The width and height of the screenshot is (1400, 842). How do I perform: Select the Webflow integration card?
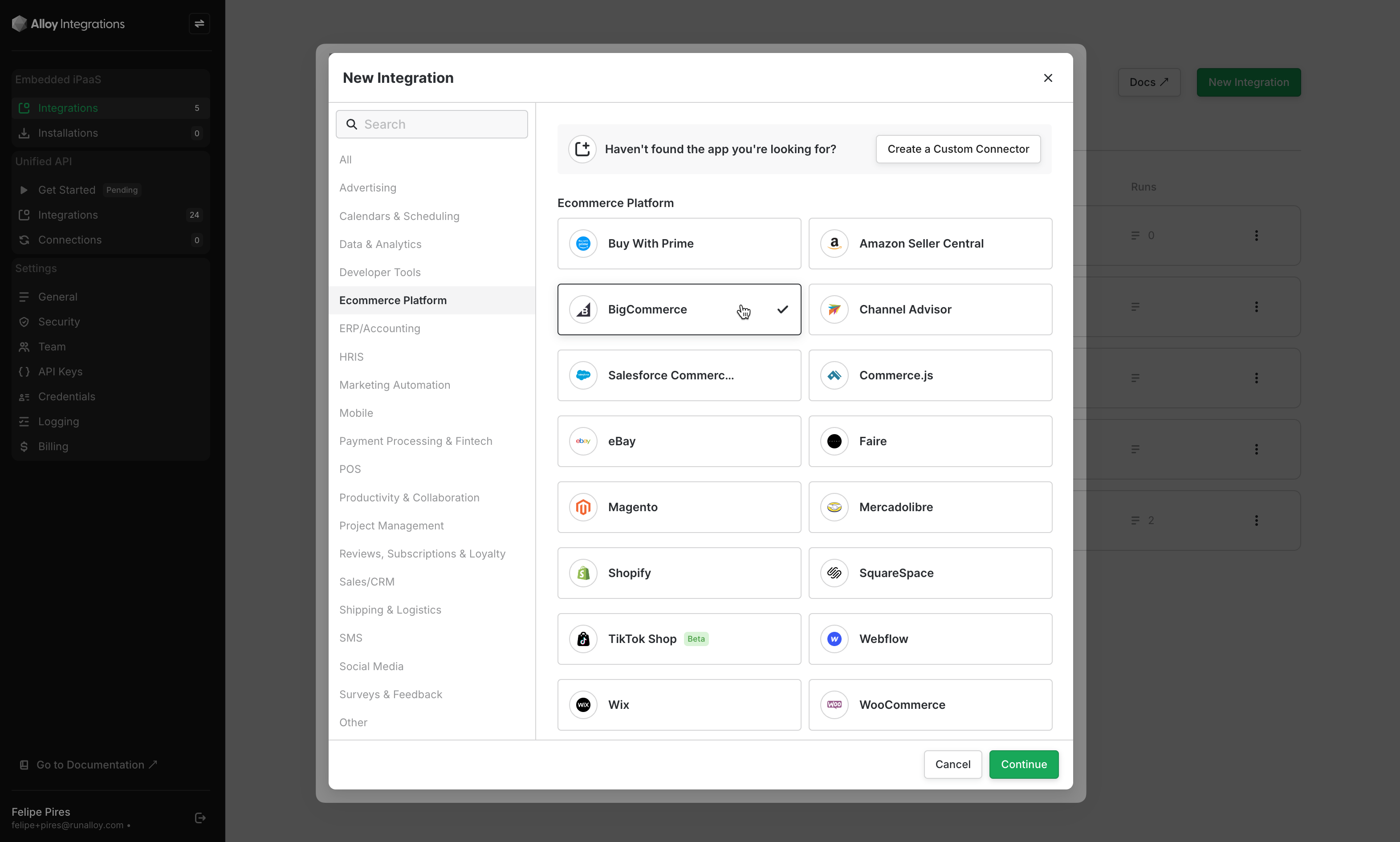[x=930, y=639]
